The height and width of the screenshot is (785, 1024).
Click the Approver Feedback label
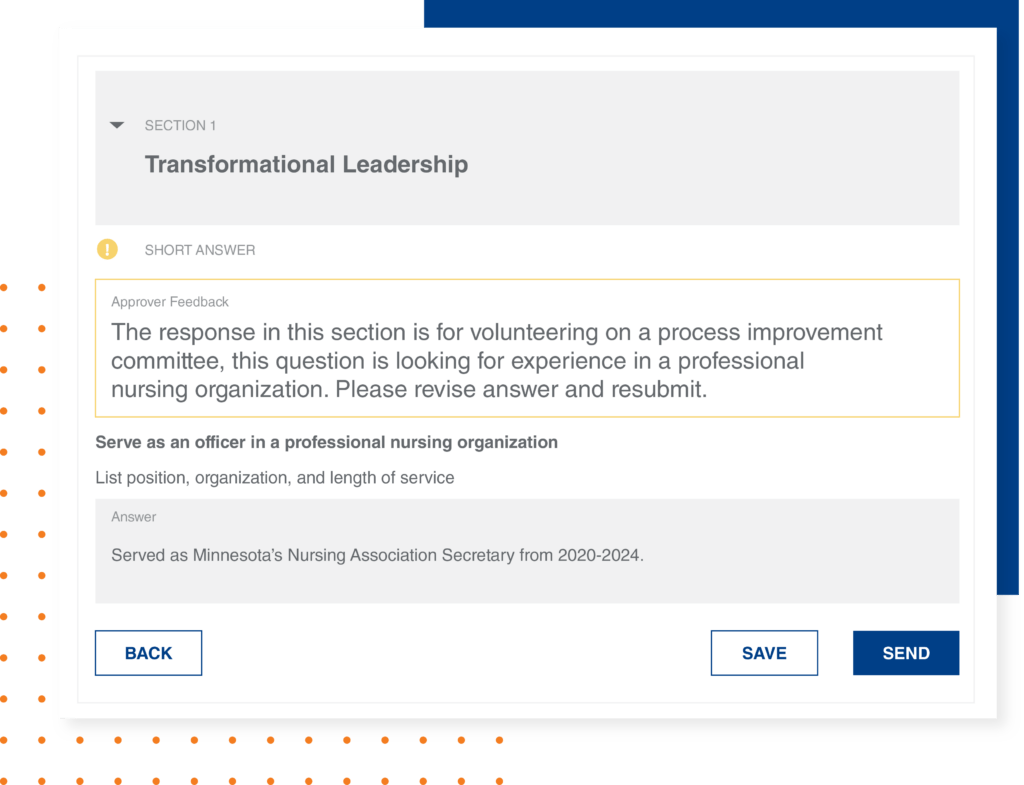[170, 302]
